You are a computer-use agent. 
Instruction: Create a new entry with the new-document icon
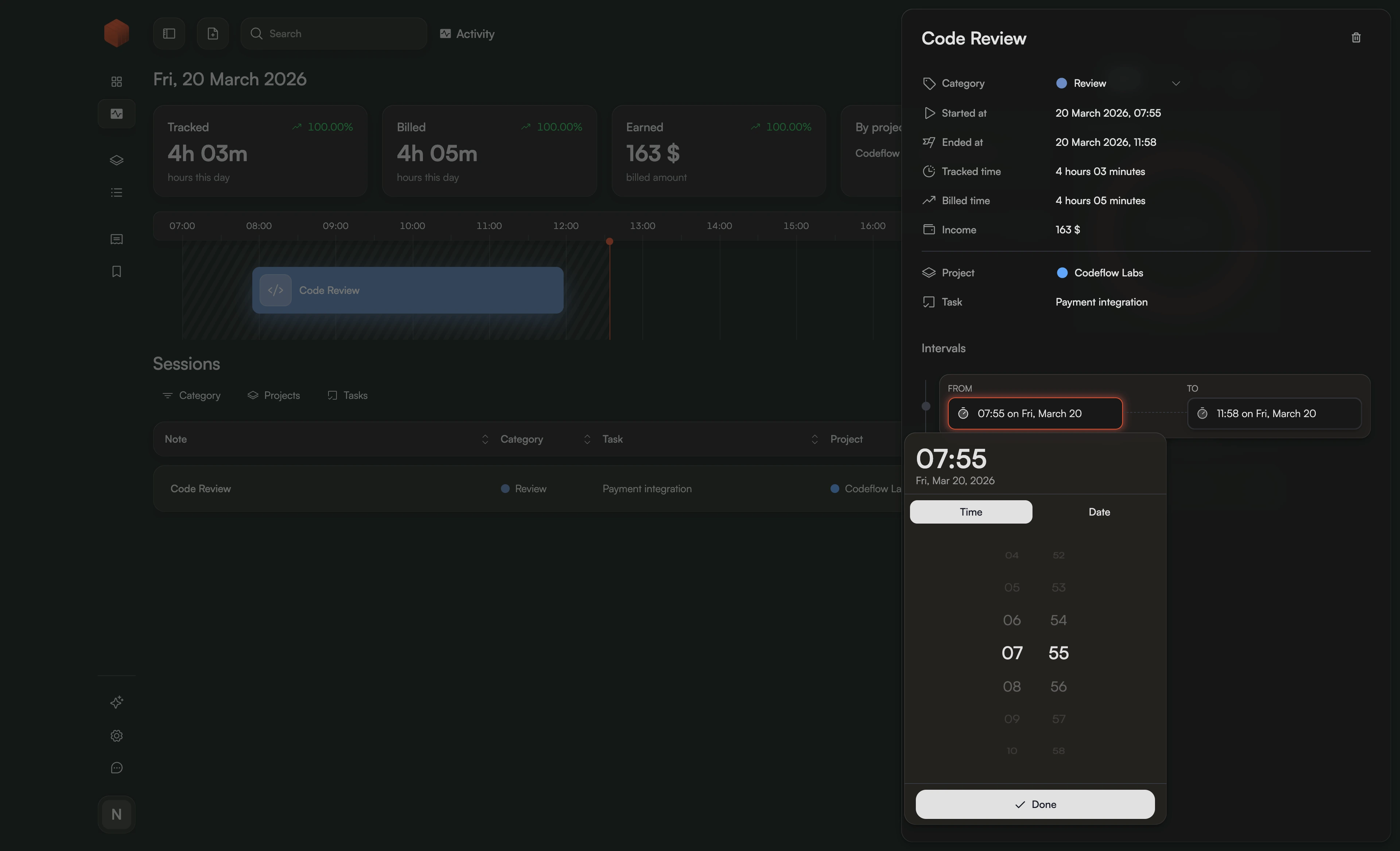click(x=213, y=33)
